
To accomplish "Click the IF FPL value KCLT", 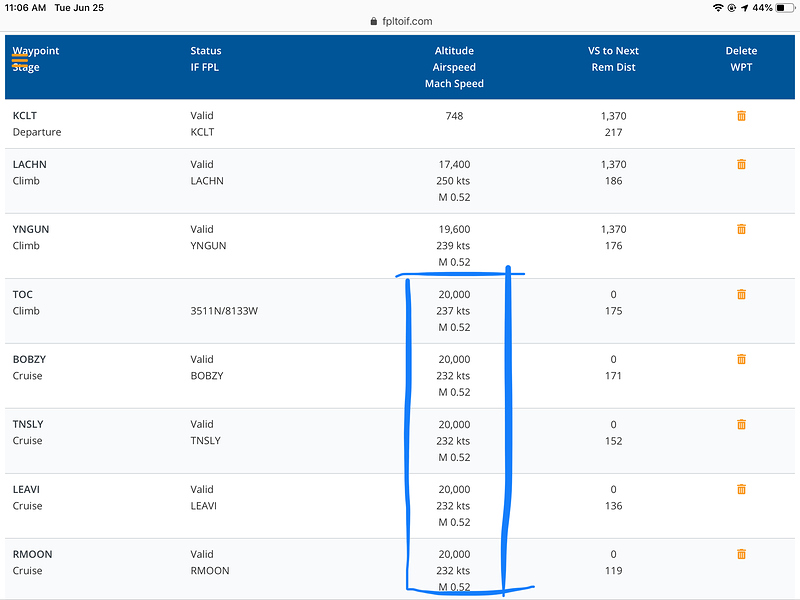I will [202, 132].
